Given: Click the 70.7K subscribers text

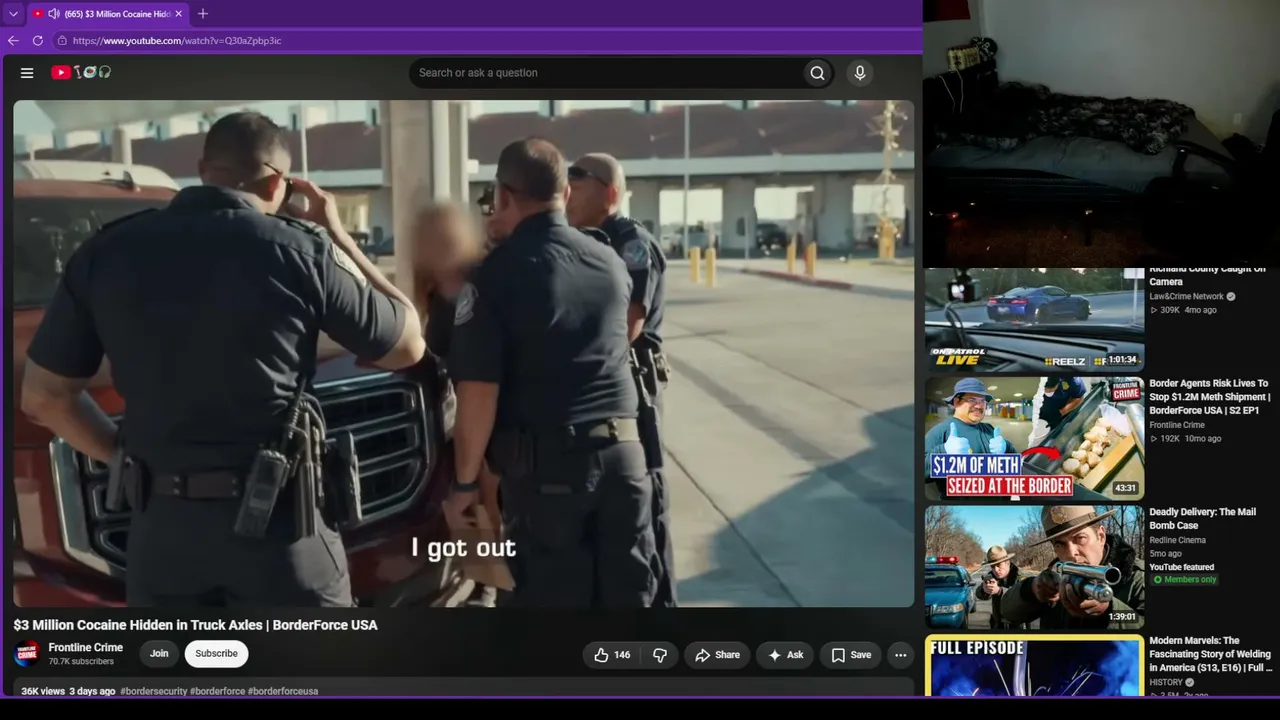Looking at the screenshot, I should [x=81, y=662].
